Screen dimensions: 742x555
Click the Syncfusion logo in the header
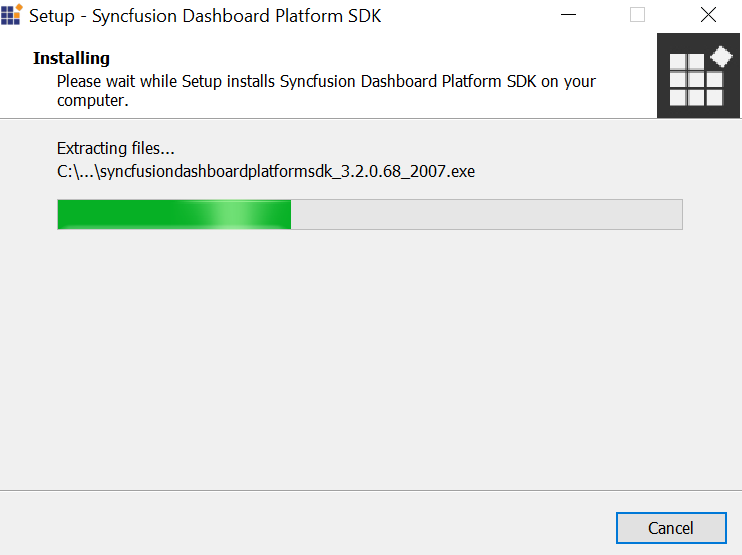pyautogui.click(x=698, y=76)
